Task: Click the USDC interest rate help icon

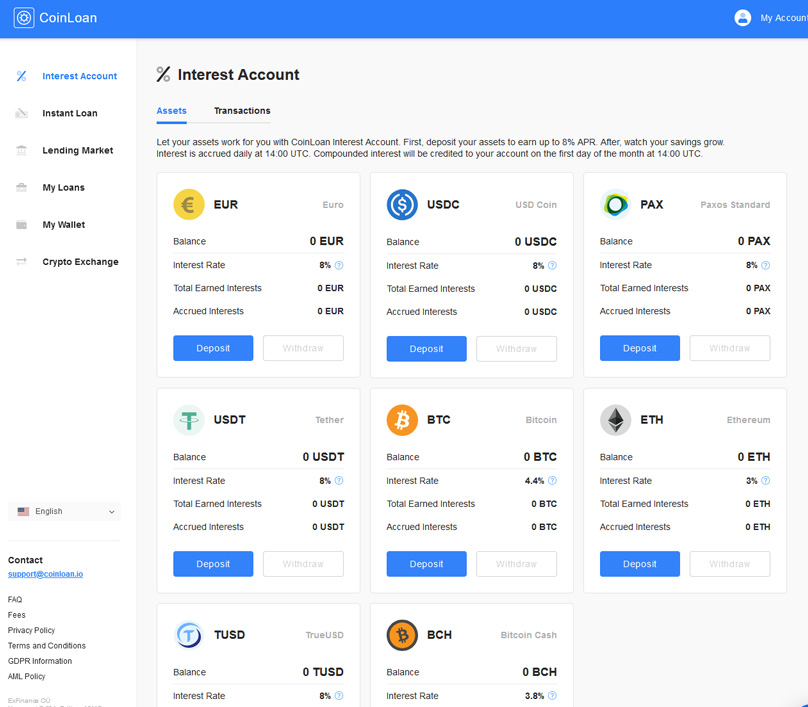Action: click(x=552, y=265)
